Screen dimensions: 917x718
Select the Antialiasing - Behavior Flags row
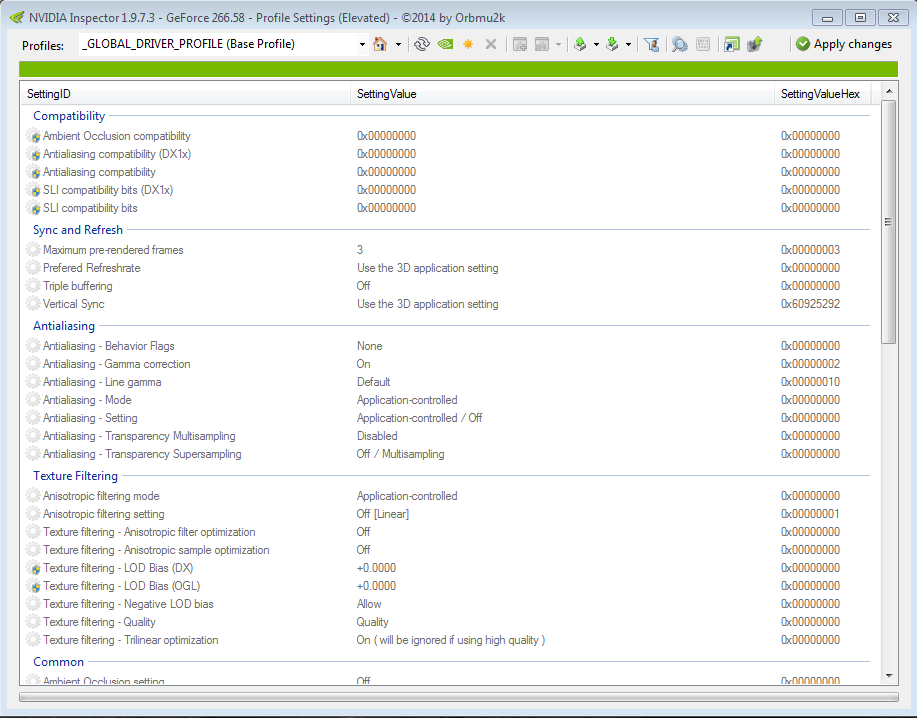click(448, 346)
